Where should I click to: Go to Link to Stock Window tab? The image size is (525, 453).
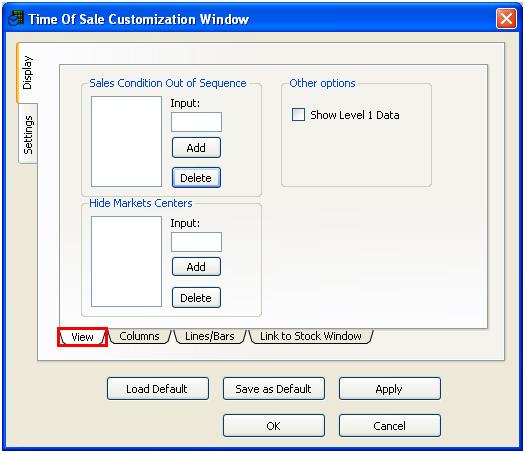[x=311, y=336]
